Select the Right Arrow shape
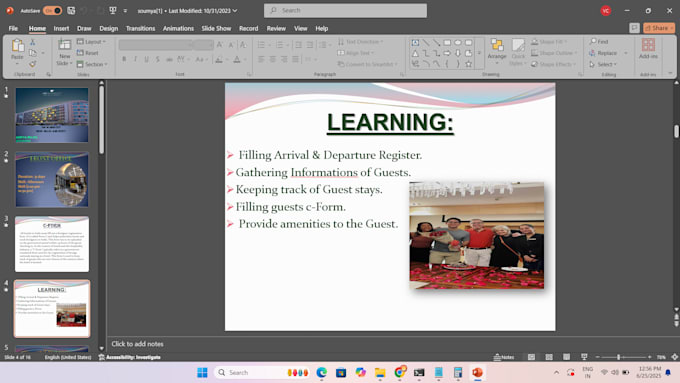This screenshot has height=383, width=680. click(447, 53)
